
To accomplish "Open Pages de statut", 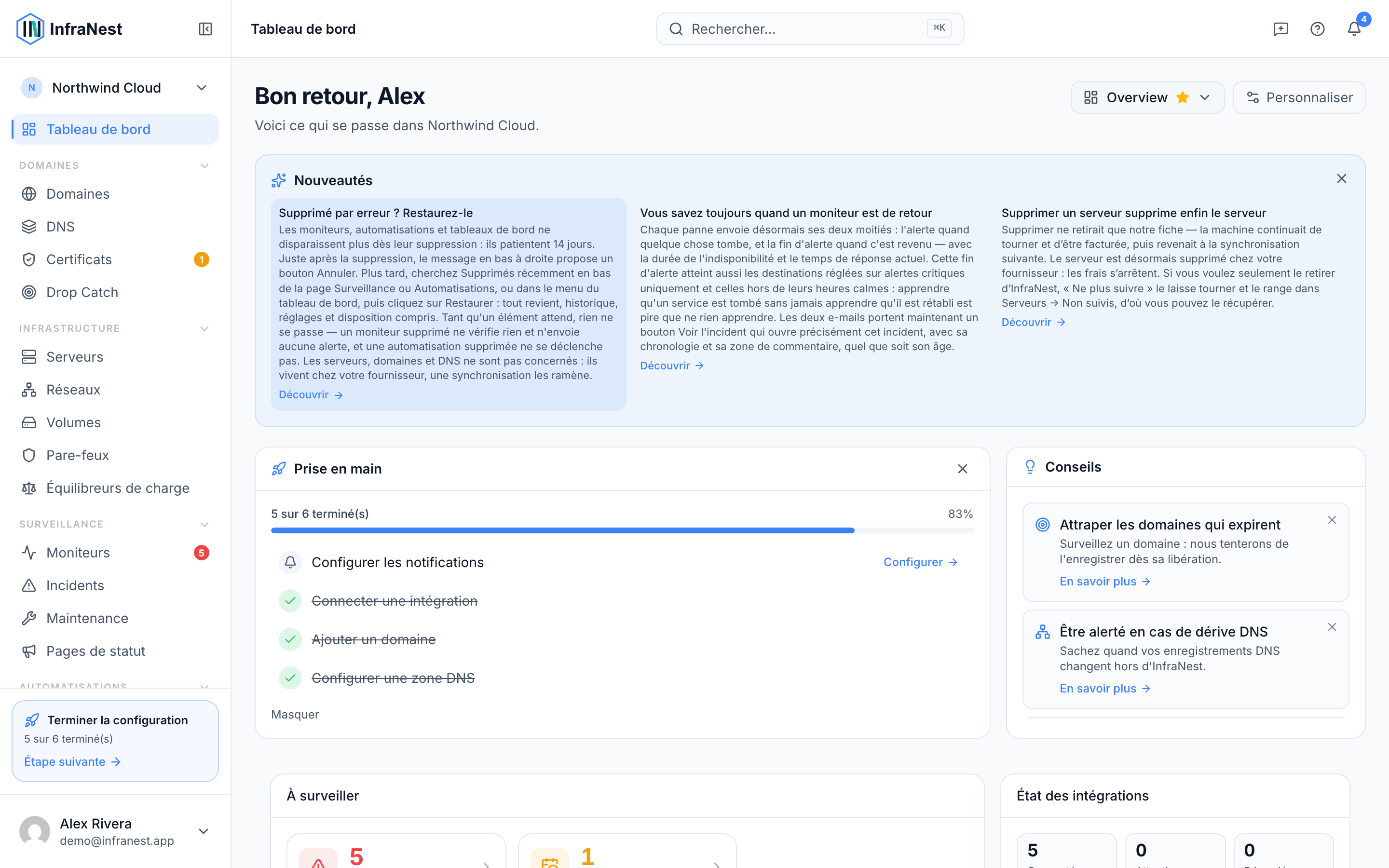I will (x=115, y=651).
